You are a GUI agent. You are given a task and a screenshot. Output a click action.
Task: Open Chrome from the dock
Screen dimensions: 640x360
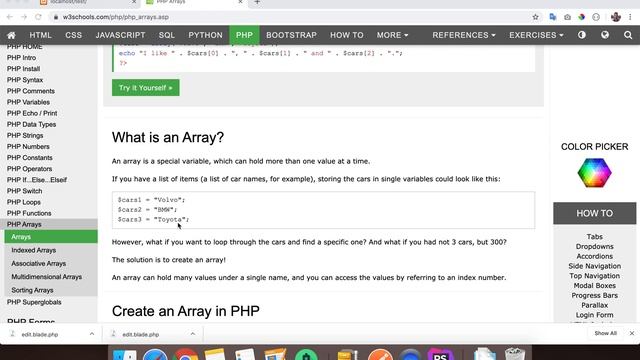tap(185, 354)
